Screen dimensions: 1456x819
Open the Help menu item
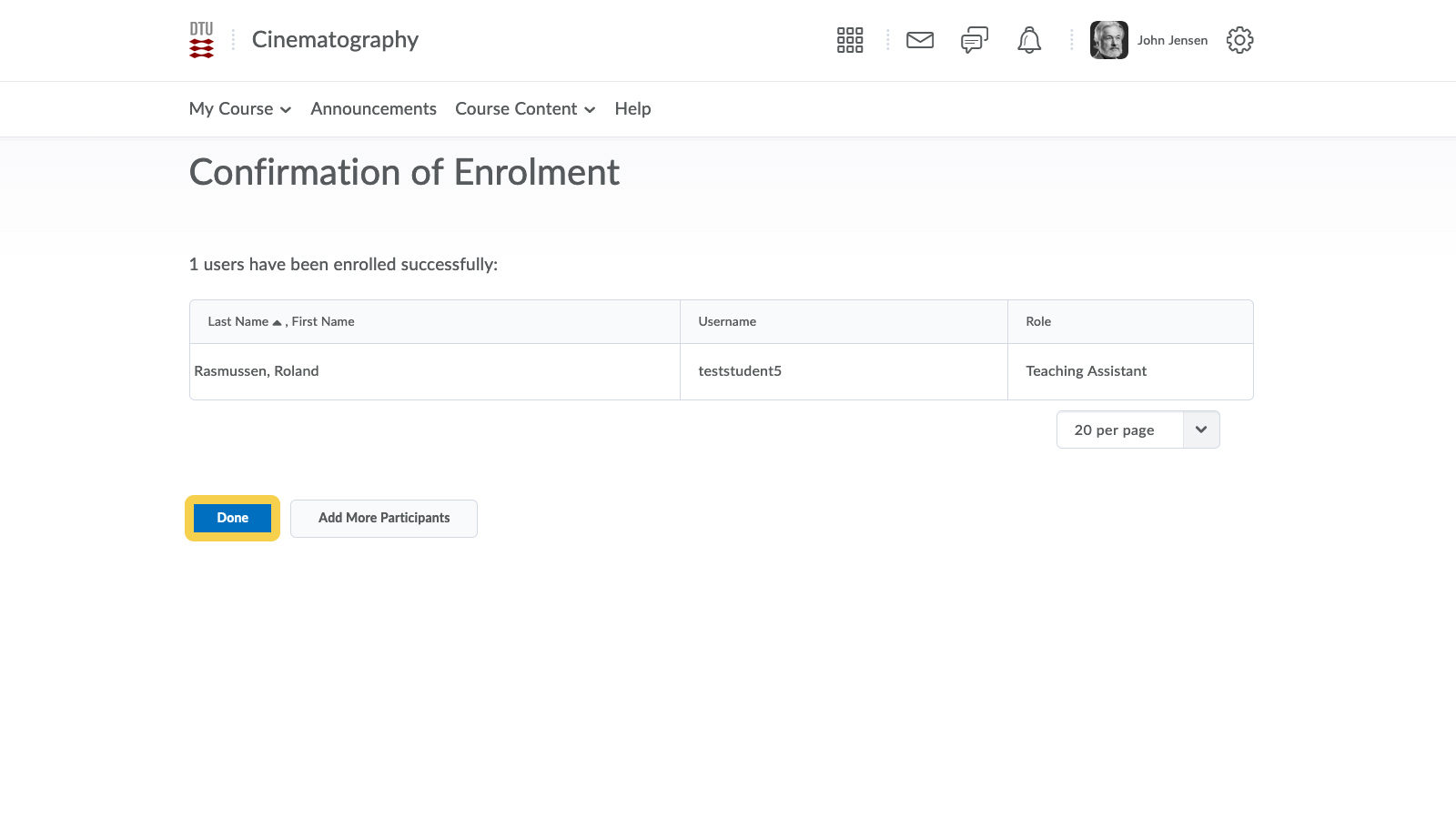[x=632, y=109]
